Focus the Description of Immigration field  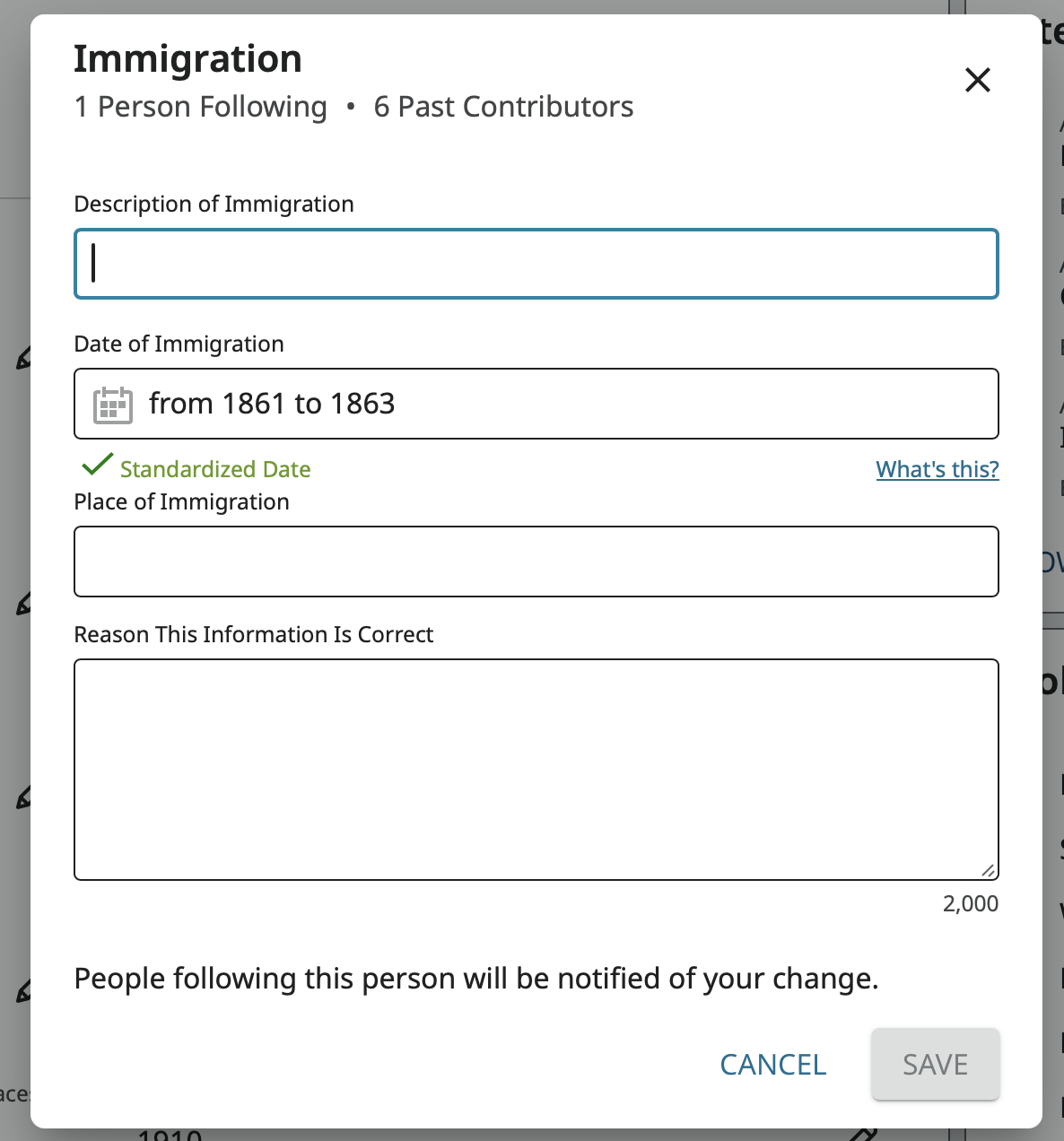(536, 264)
